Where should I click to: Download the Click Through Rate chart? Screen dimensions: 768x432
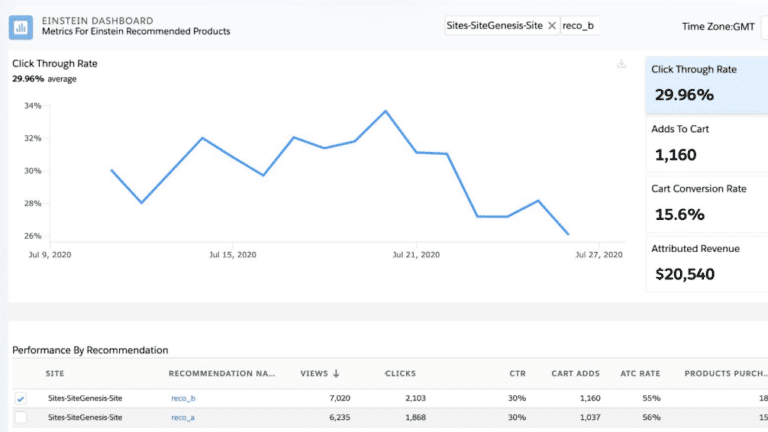tap(621, 64)
